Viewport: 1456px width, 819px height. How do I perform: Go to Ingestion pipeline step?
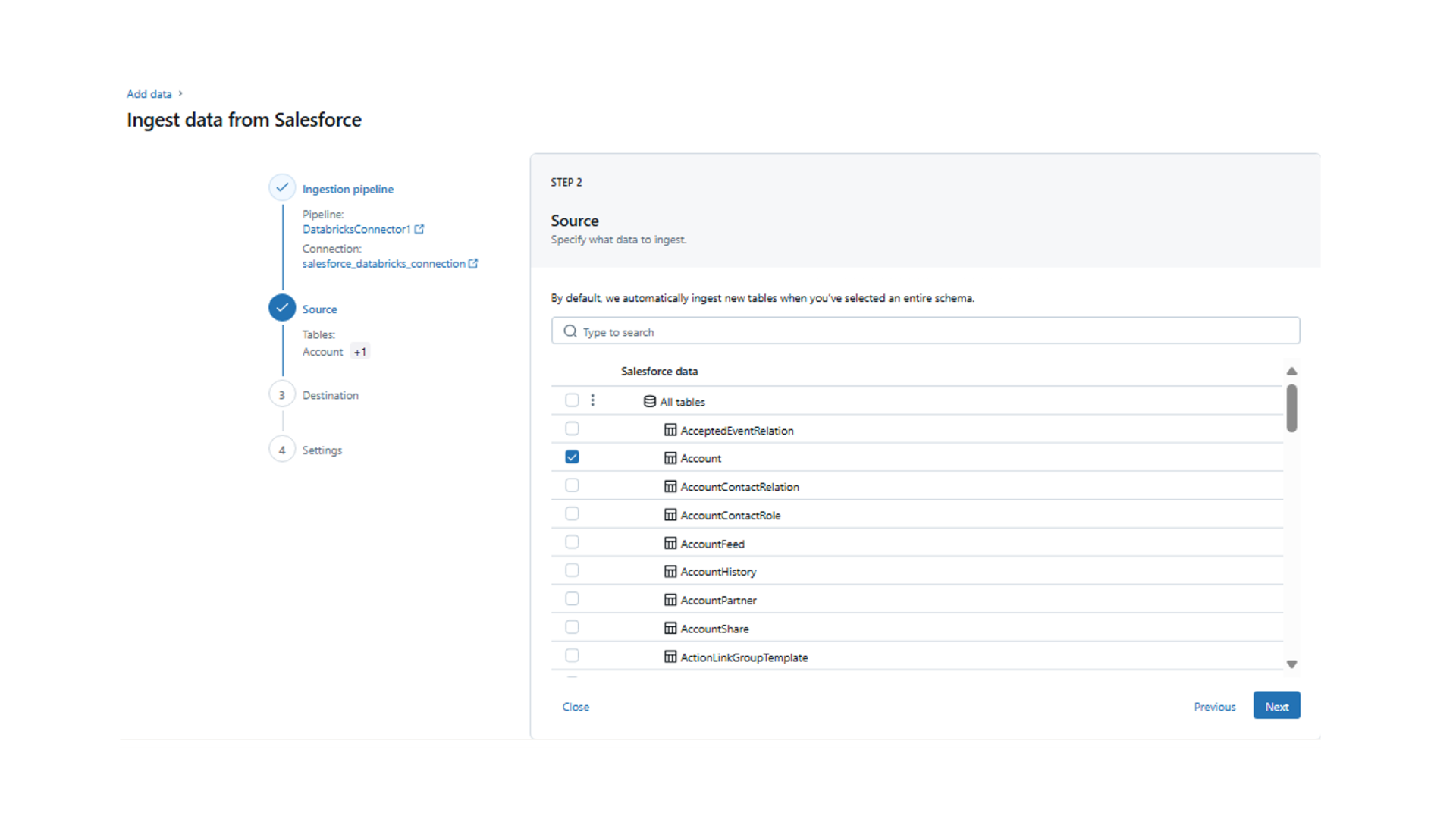point(347,189)
